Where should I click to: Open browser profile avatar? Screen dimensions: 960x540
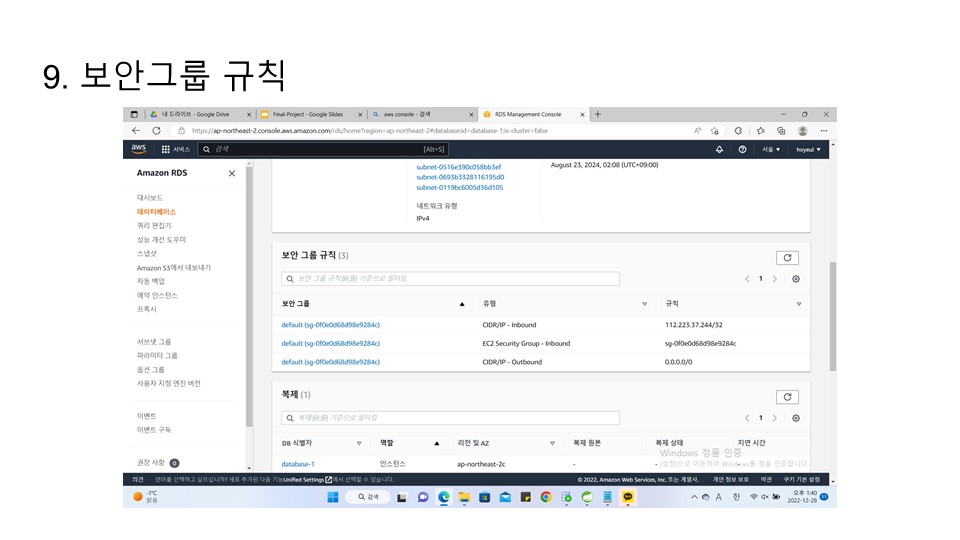click(803, 130)
